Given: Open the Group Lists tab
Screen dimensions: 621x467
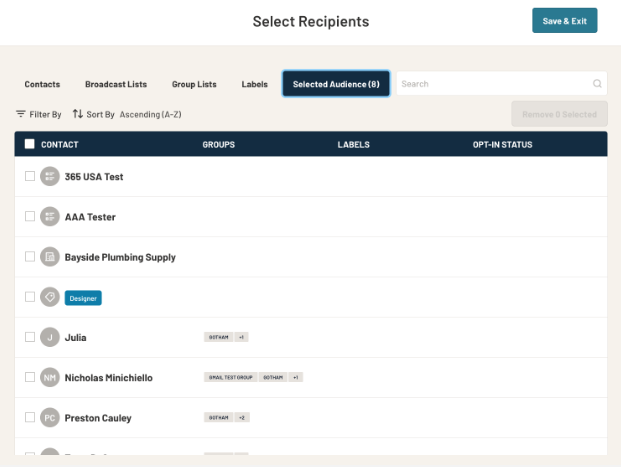Looking at the screenshot, I should click(x=194, y=84).
